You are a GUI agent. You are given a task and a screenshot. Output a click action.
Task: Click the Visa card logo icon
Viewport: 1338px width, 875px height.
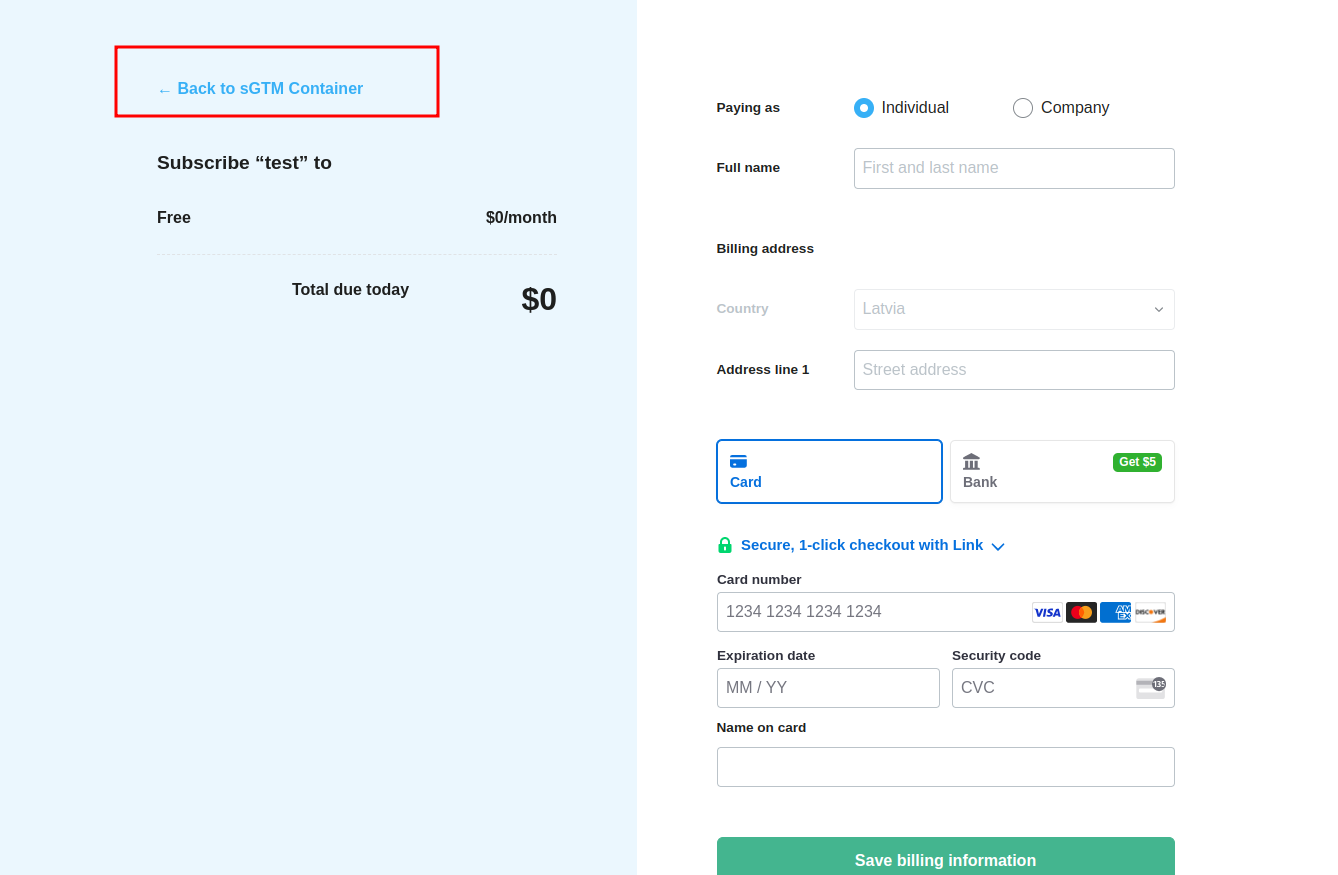coord(1047,612)
